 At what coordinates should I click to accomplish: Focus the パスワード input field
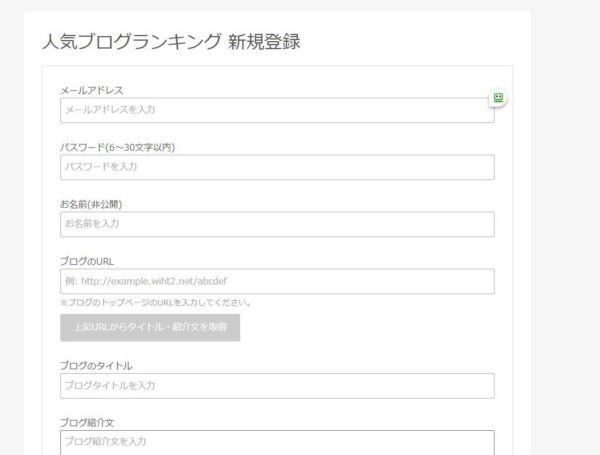coord(277,167)
